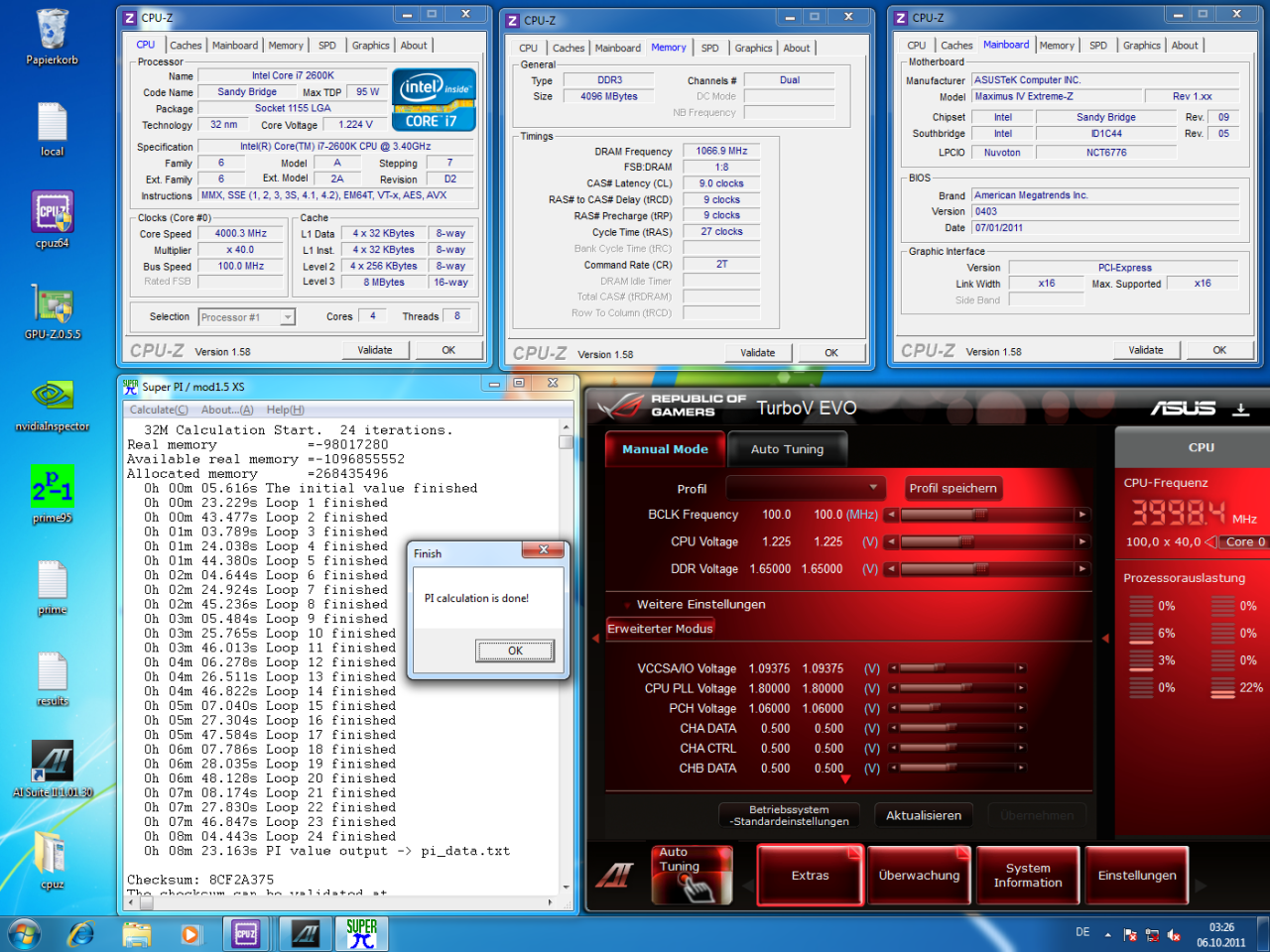
Task: Open Einstellungen in the AI Suite bar
Action: (1137, 875)
